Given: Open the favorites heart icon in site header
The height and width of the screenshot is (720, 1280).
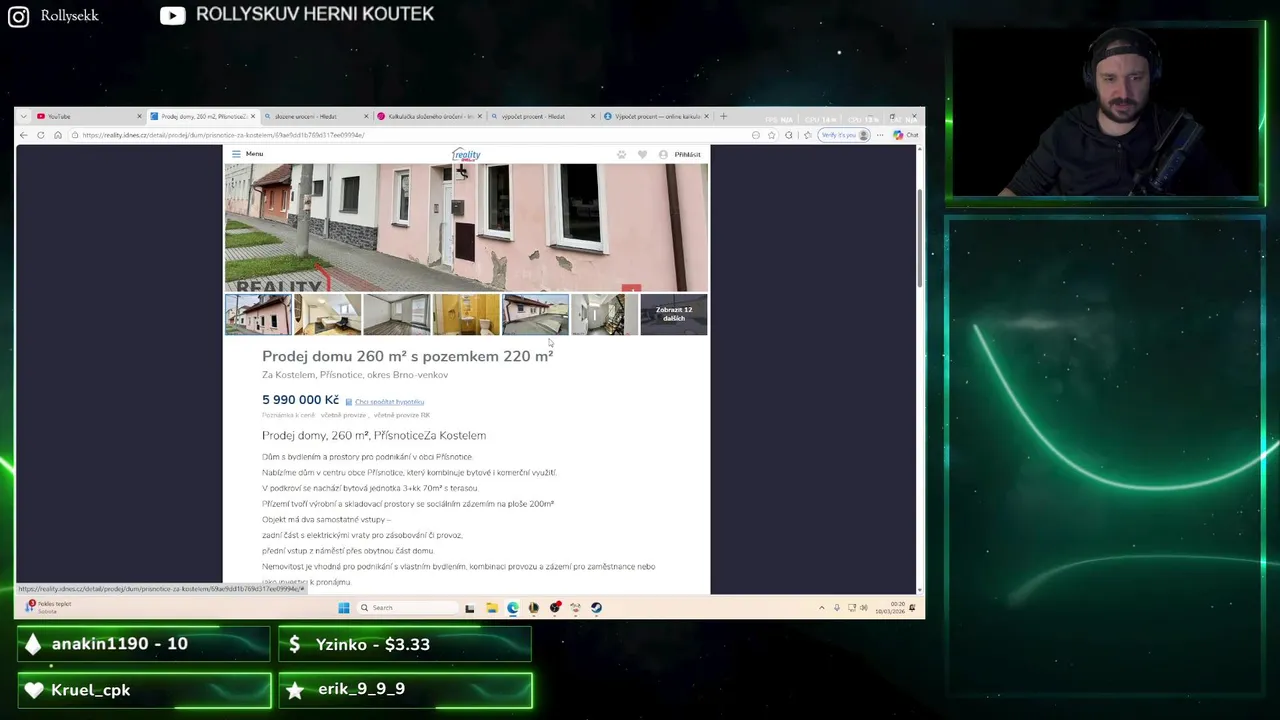Looking at the screenshot, I should point(642,154).
